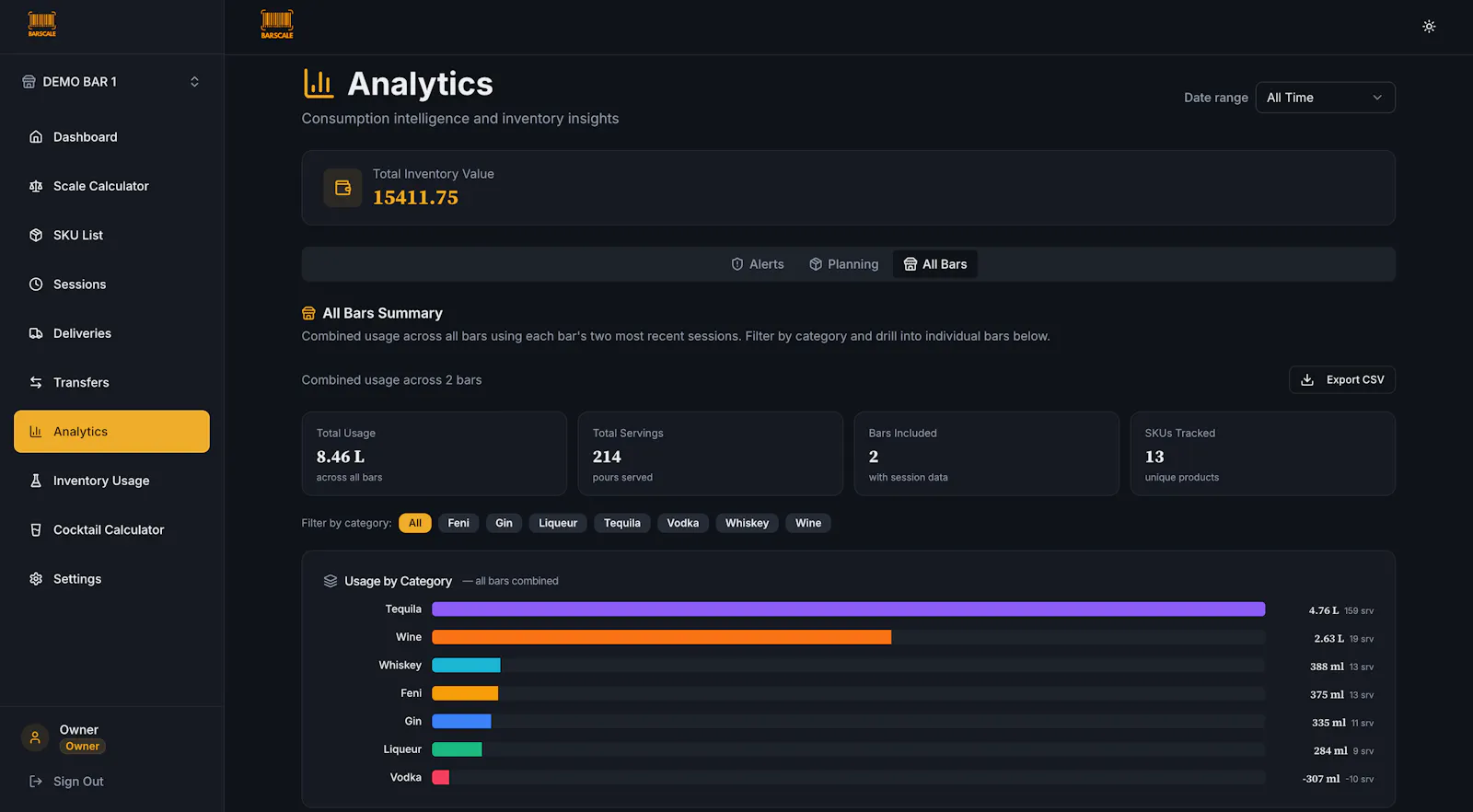The image size is (1473, 812).
Task: Click the Deliveries truck icon
Action: [x=36, y=333]
